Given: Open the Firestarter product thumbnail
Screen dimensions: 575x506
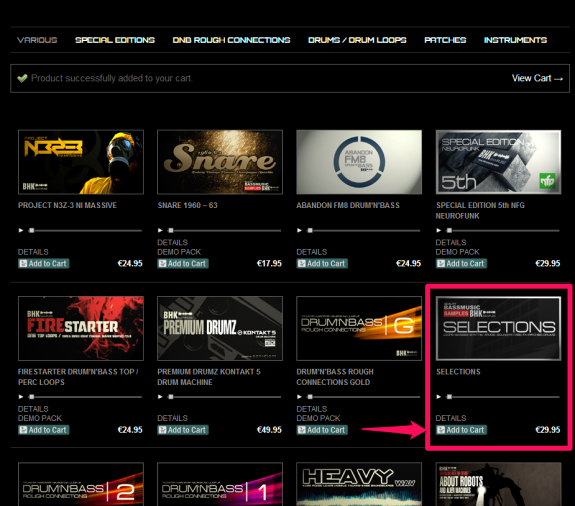Looking at the screenshot, I should (x=81, y=328).
